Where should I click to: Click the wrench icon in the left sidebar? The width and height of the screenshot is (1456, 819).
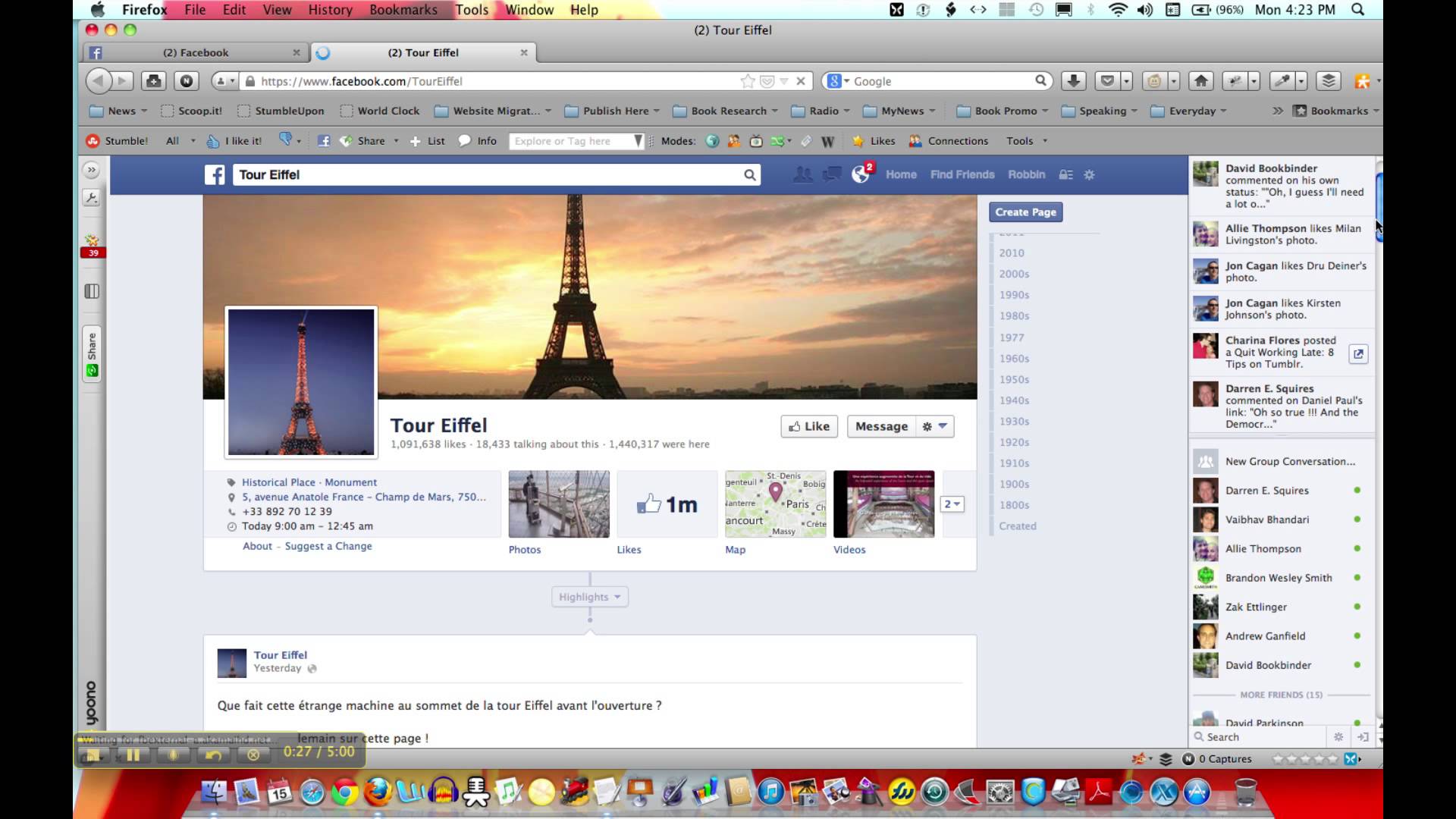tap(91, 198)
